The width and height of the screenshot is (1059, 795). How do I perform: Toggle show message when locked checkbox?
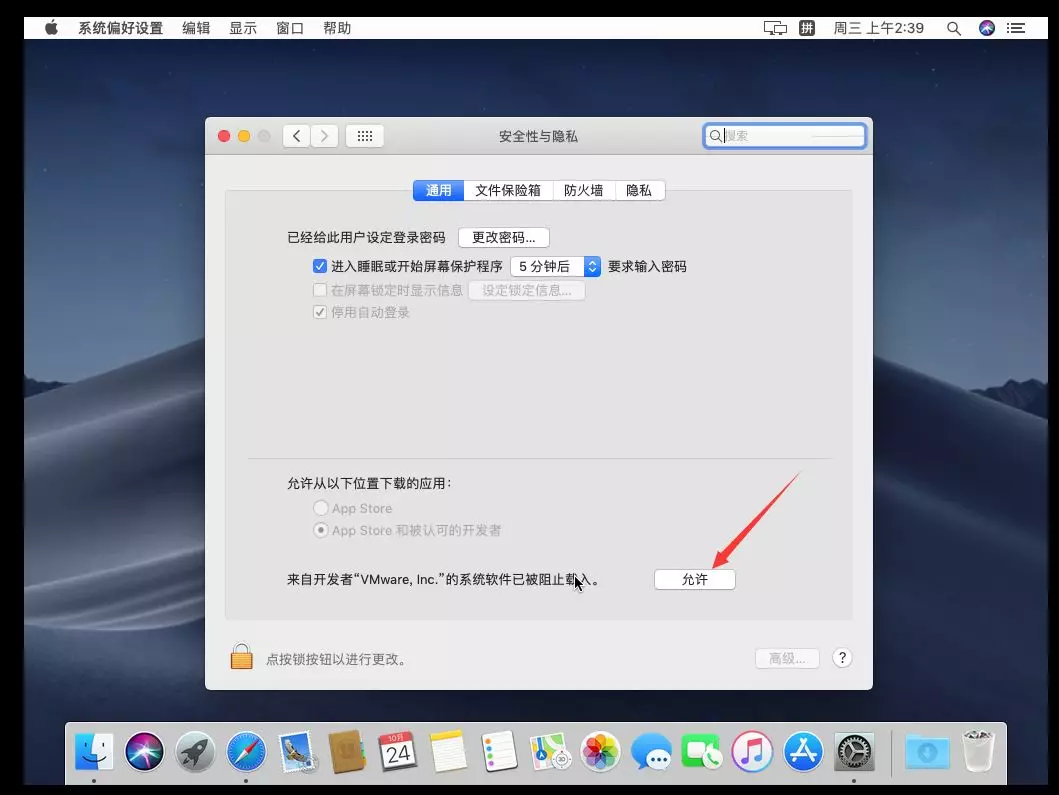[x=320, y=290]
